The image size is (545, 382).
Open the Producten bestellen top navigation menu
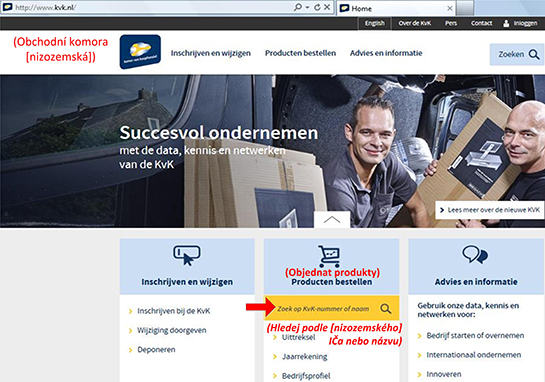point(300,53)
